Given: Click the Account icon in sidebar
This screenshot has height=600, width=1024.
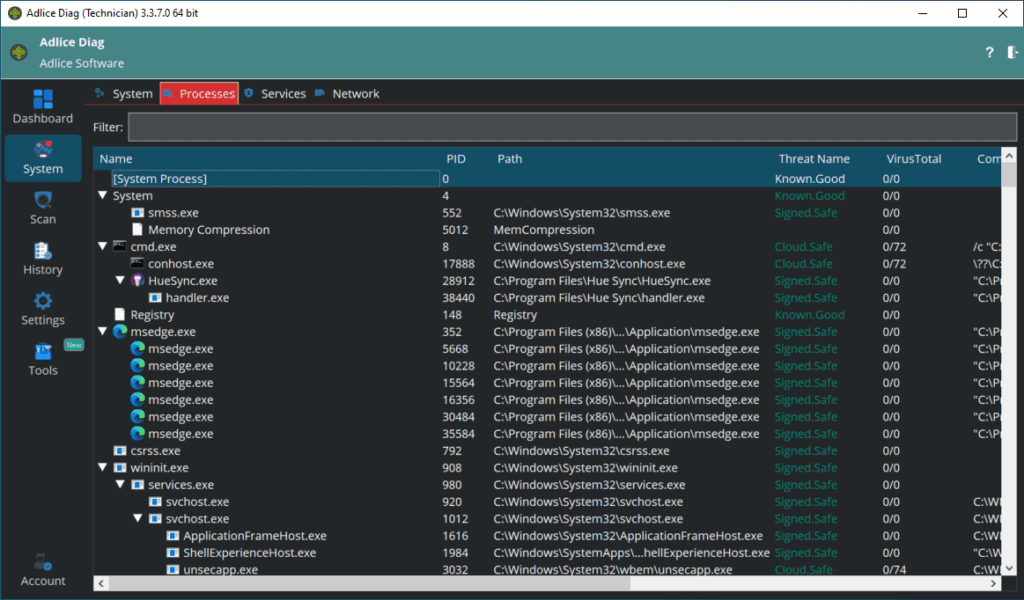Looking at the screenshot, I should (x=43, y=563).
